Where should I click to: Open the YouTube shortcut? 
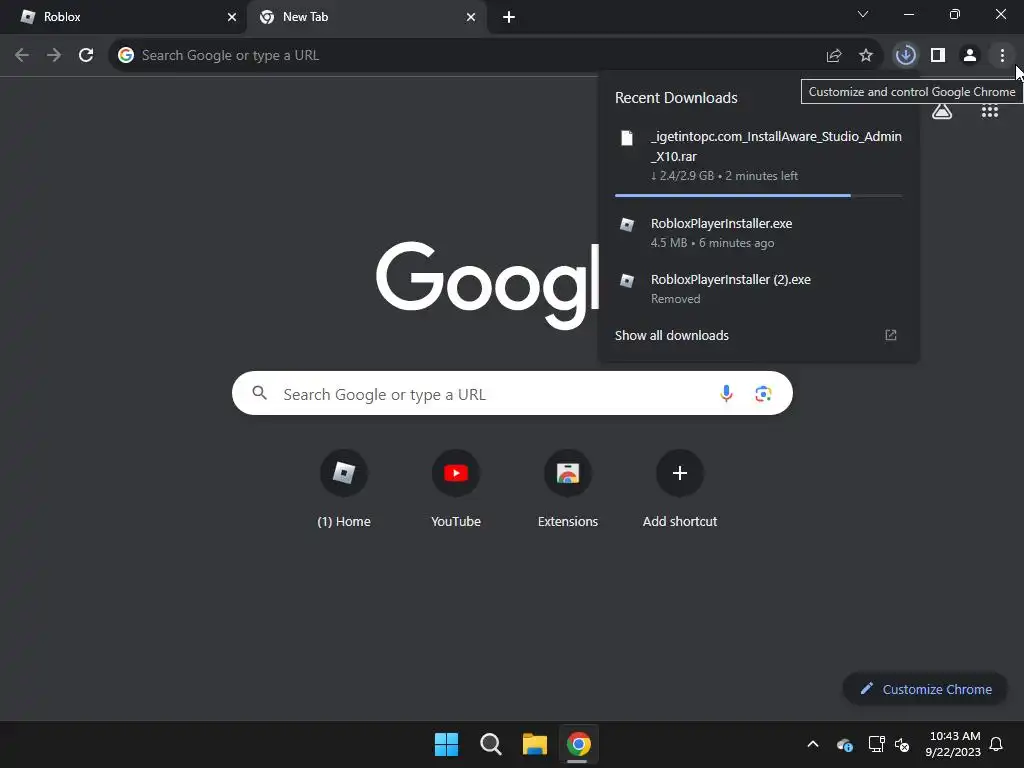(456, 488)
